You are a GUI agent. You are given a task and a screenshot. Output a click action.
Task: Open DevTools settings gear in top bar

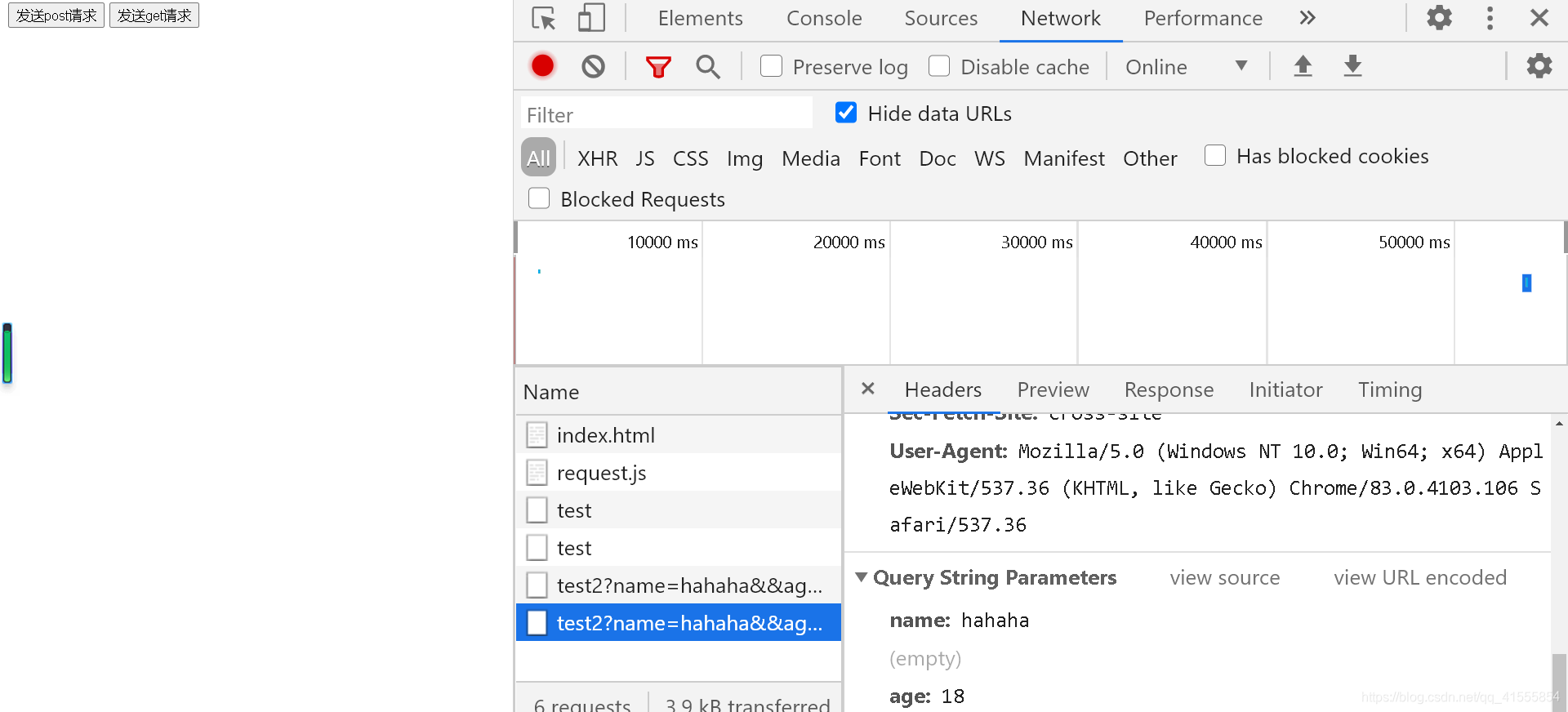pos(1439,17)
